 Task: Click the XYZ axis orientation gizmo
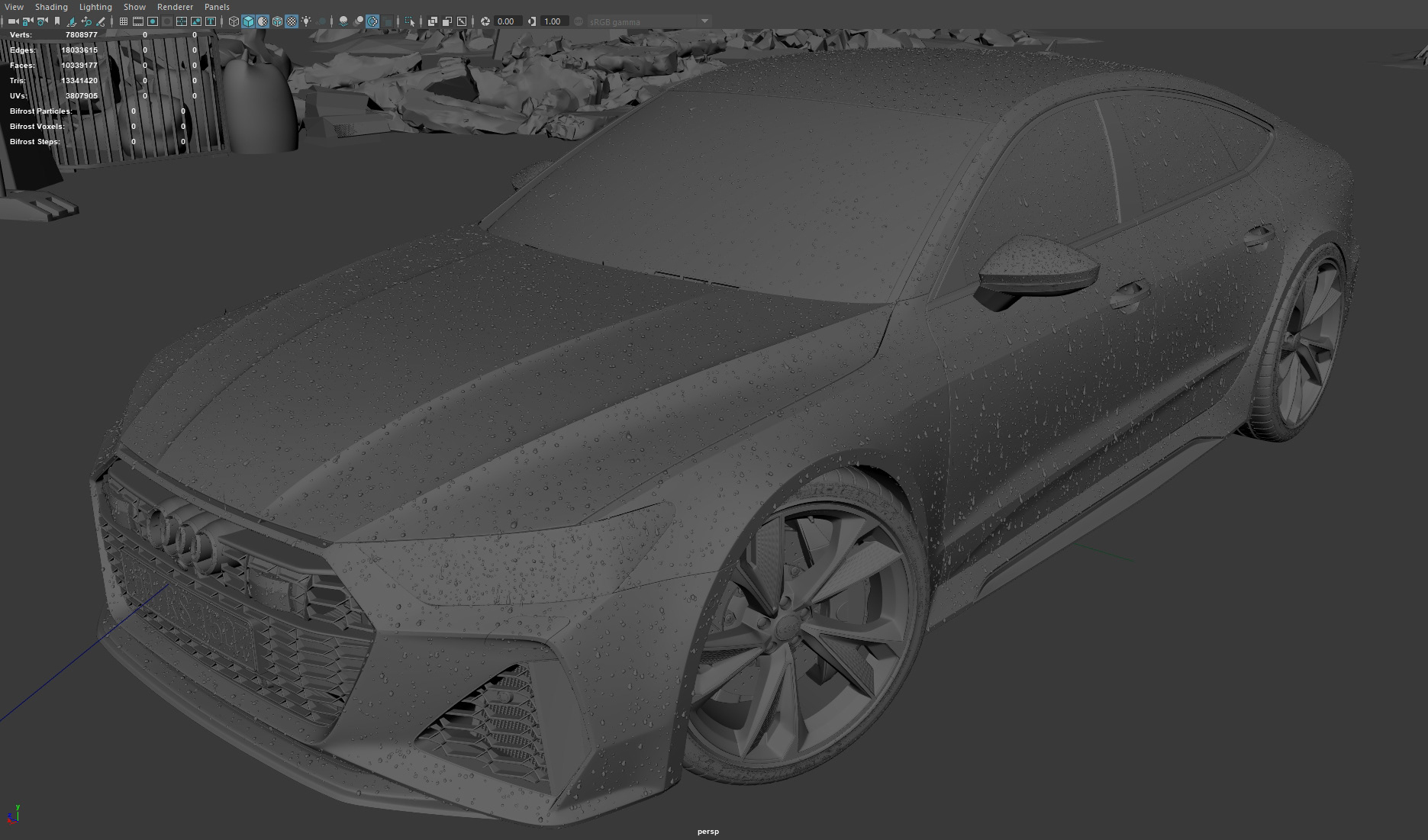(13, 814)
